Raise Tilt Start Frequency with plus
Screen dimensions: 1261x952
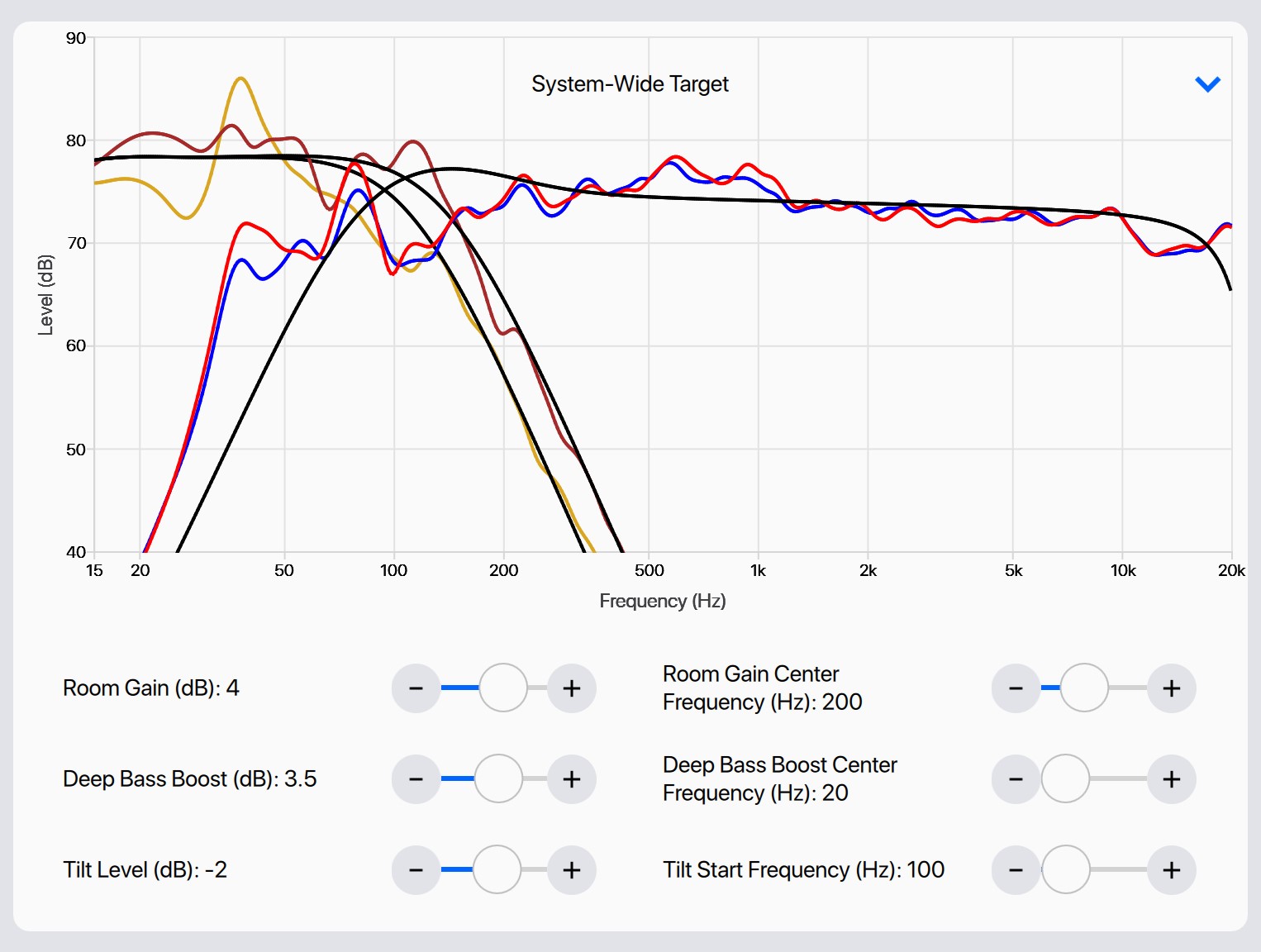pos(1172,869)
